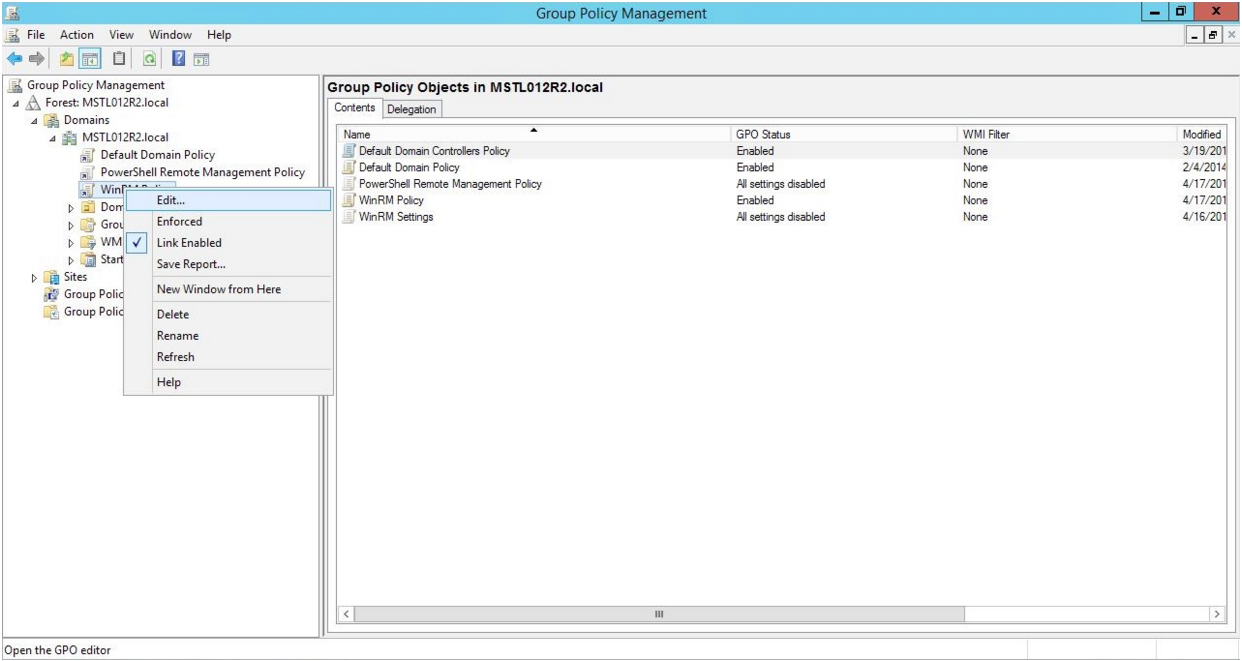Screen dimensions: 1242x661
Task: Click the horizontal scrollbar left arrow
Action: click(x=346, y=613)
